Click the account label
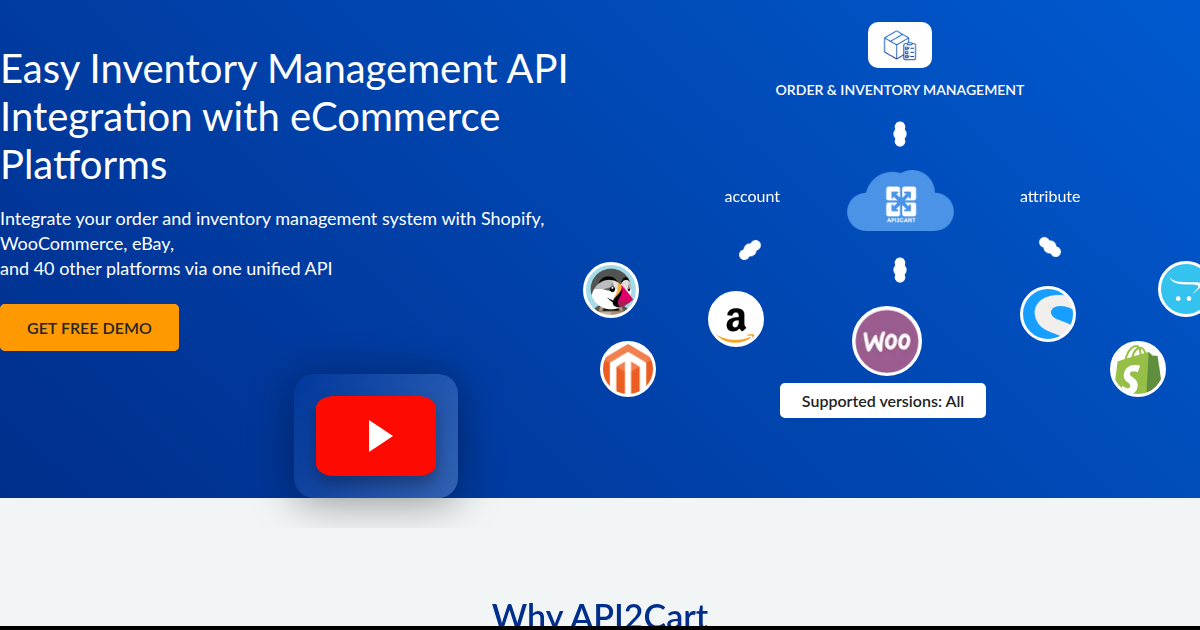Screen dimensions: 1200x630 [x=752, y=197]
